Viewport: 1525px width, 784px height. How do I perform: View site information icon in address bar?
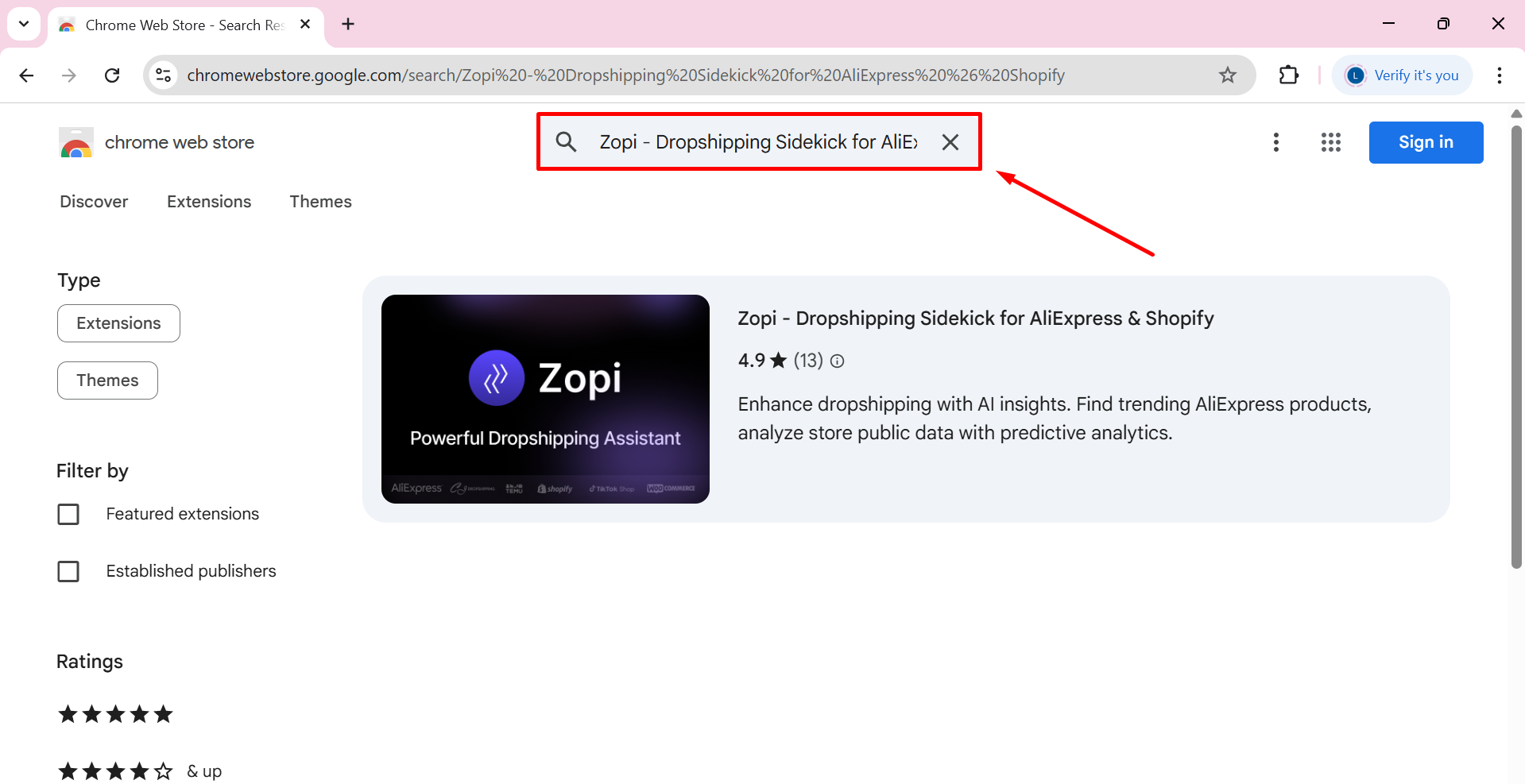tap(163, 75)
